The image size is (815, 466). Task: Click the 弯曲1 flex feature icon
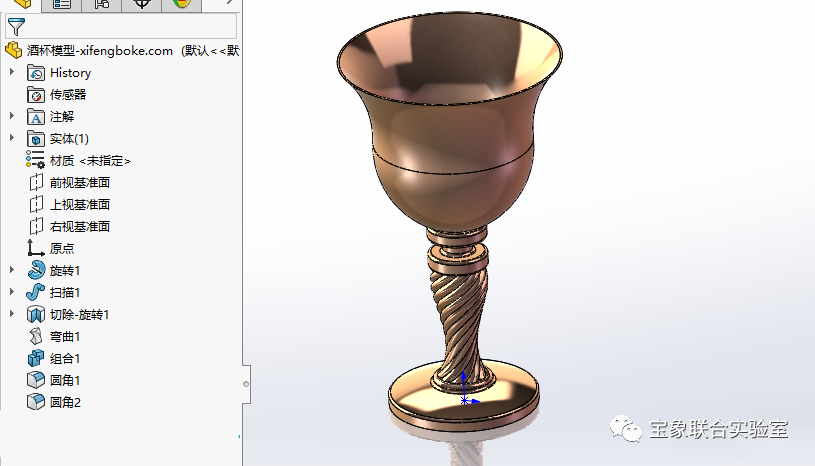point(35,336)
